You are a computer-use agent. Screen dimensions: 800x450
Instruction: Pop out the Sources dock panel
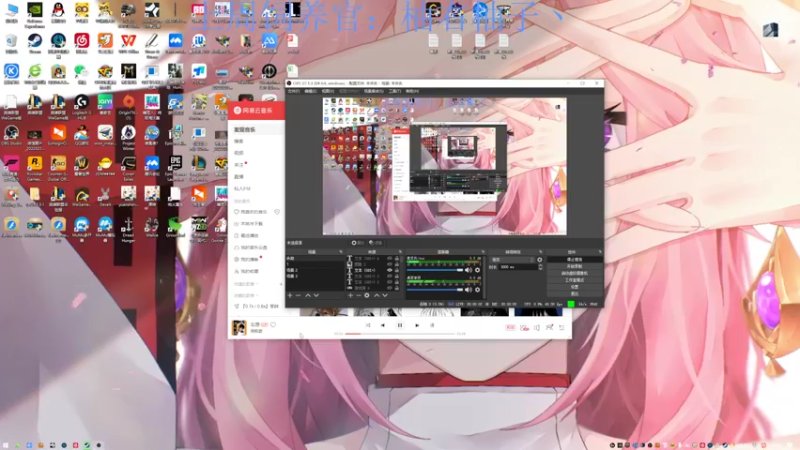(400, 252)
